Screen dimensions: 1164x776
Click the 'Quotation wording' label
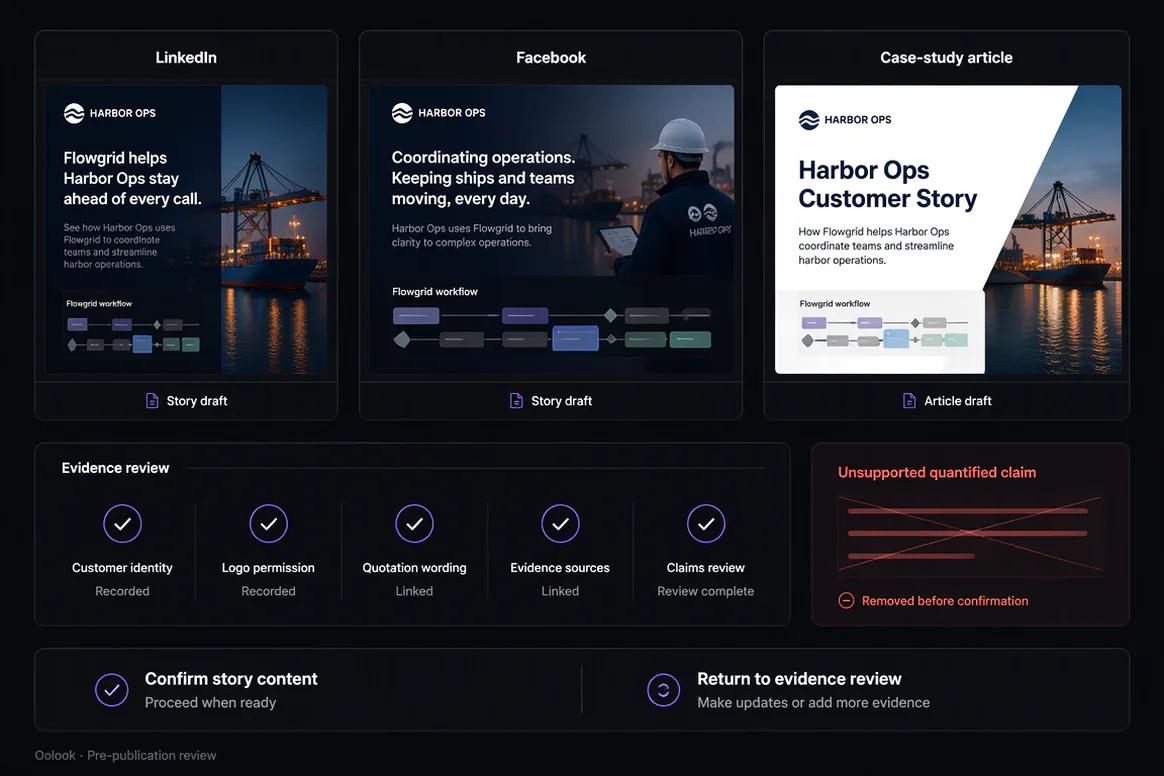(414, 567)
